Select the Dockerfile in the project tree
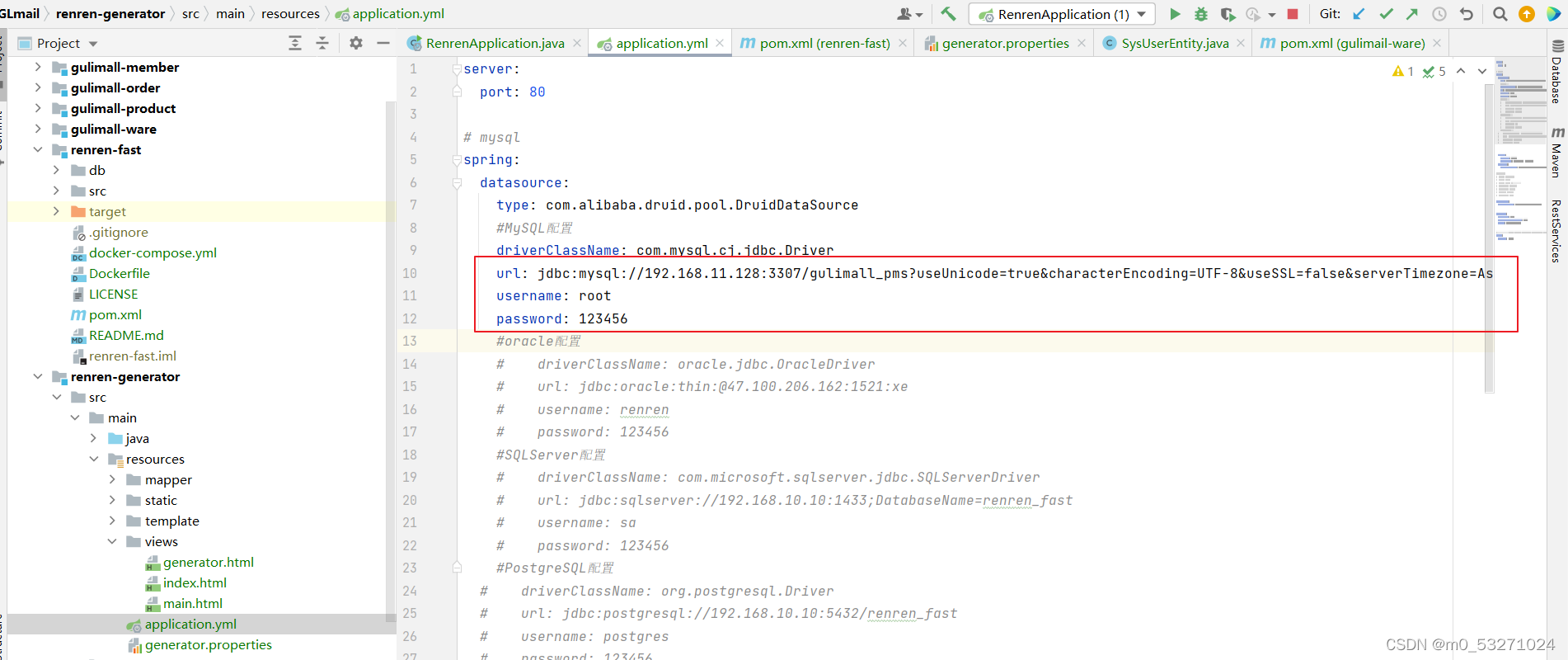 pyautogui.click(x=120, y=273)
